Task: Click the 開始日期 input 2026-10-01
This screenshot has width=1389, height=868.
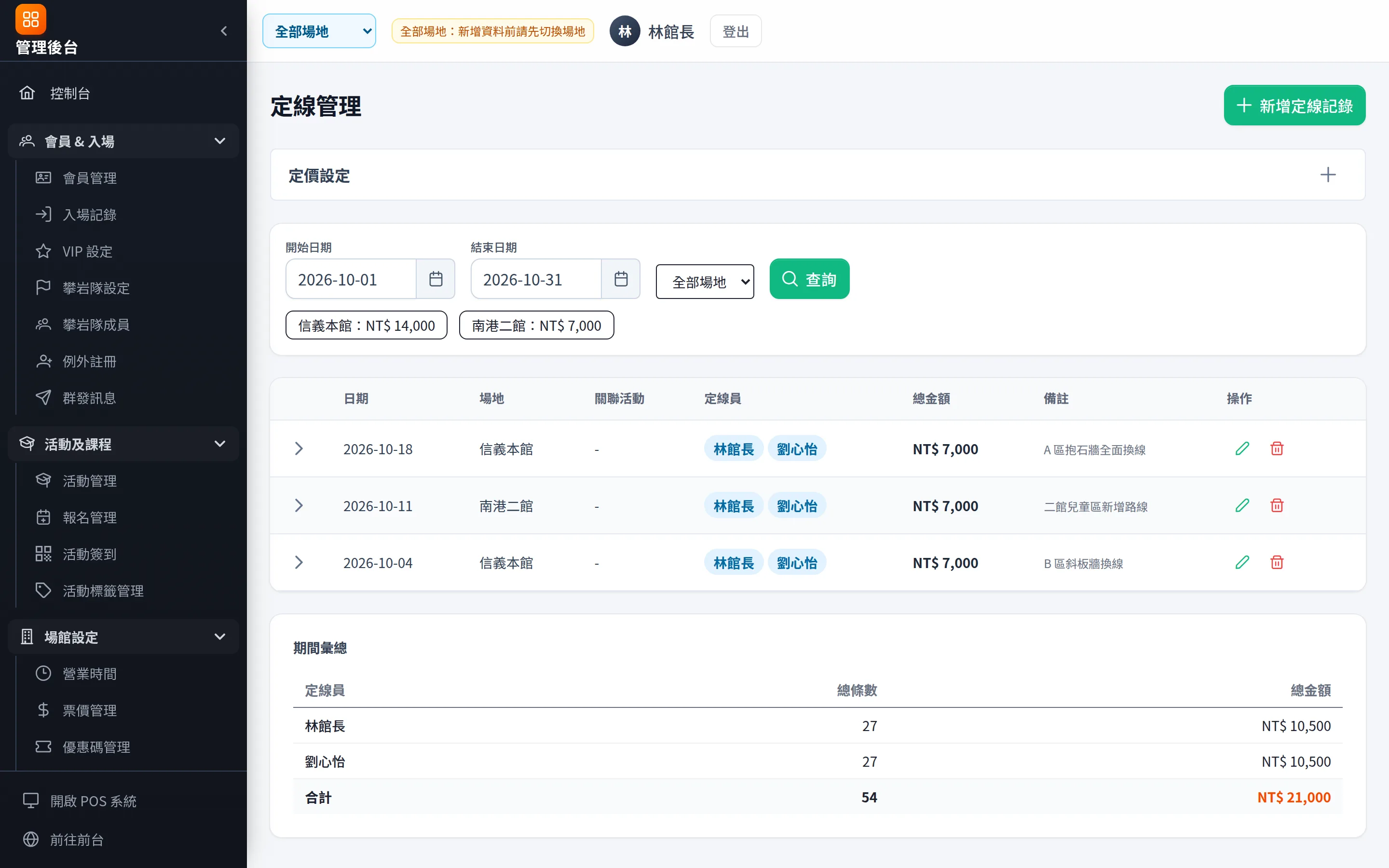Action: tap(351, 280)
